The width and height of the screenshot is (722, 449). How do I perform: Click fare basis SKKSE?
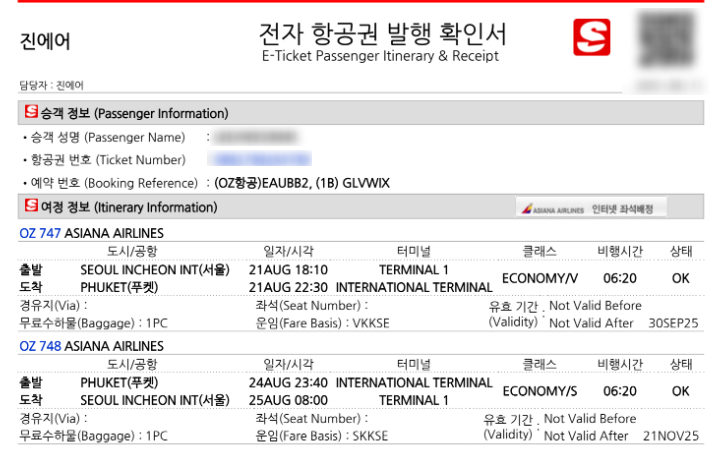click(x=370, y=436)
